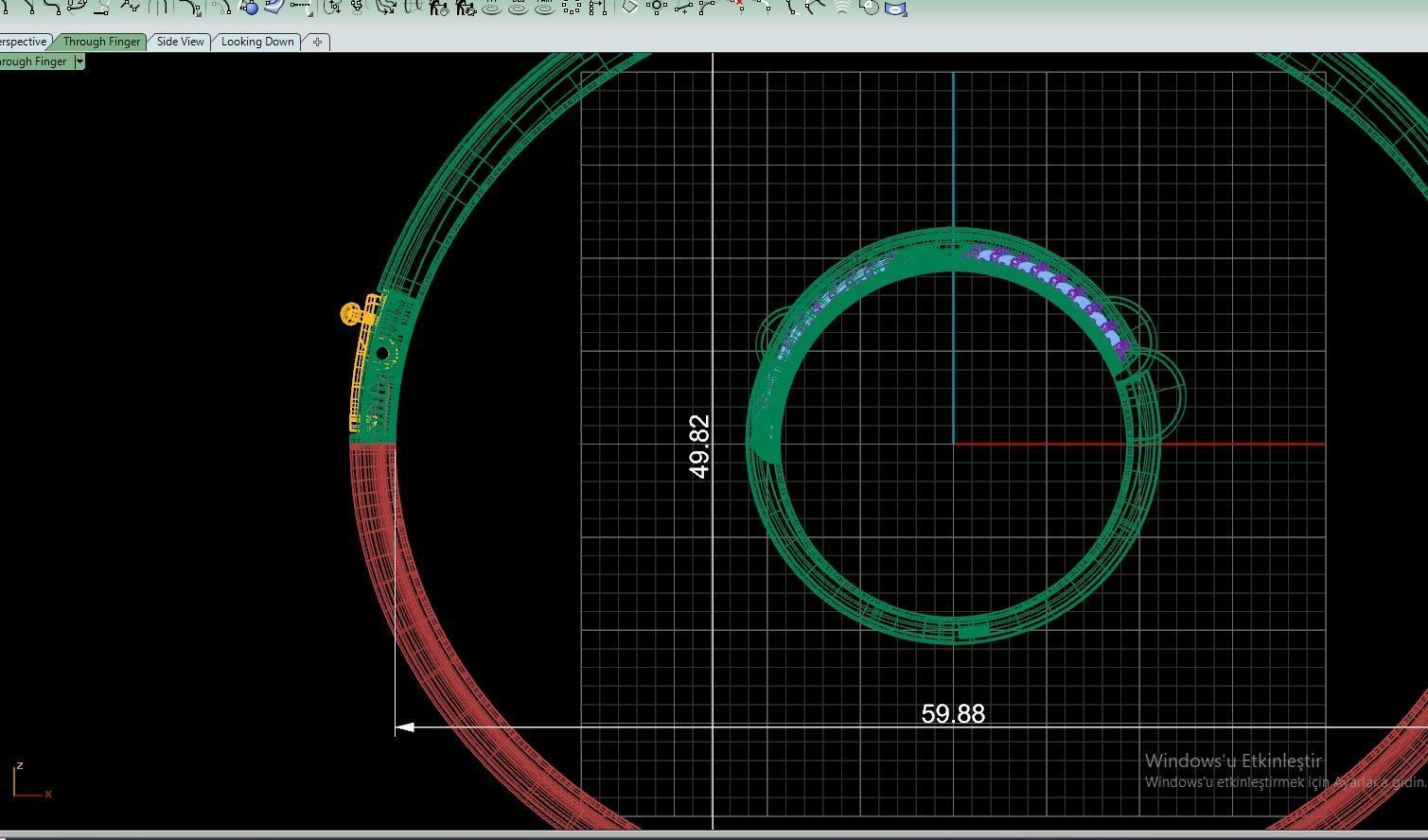Image resolution: width=1428 pixels, height=840 pixels.
Task: Add a new viewport tab with plus
Action: tap(317, 42)
